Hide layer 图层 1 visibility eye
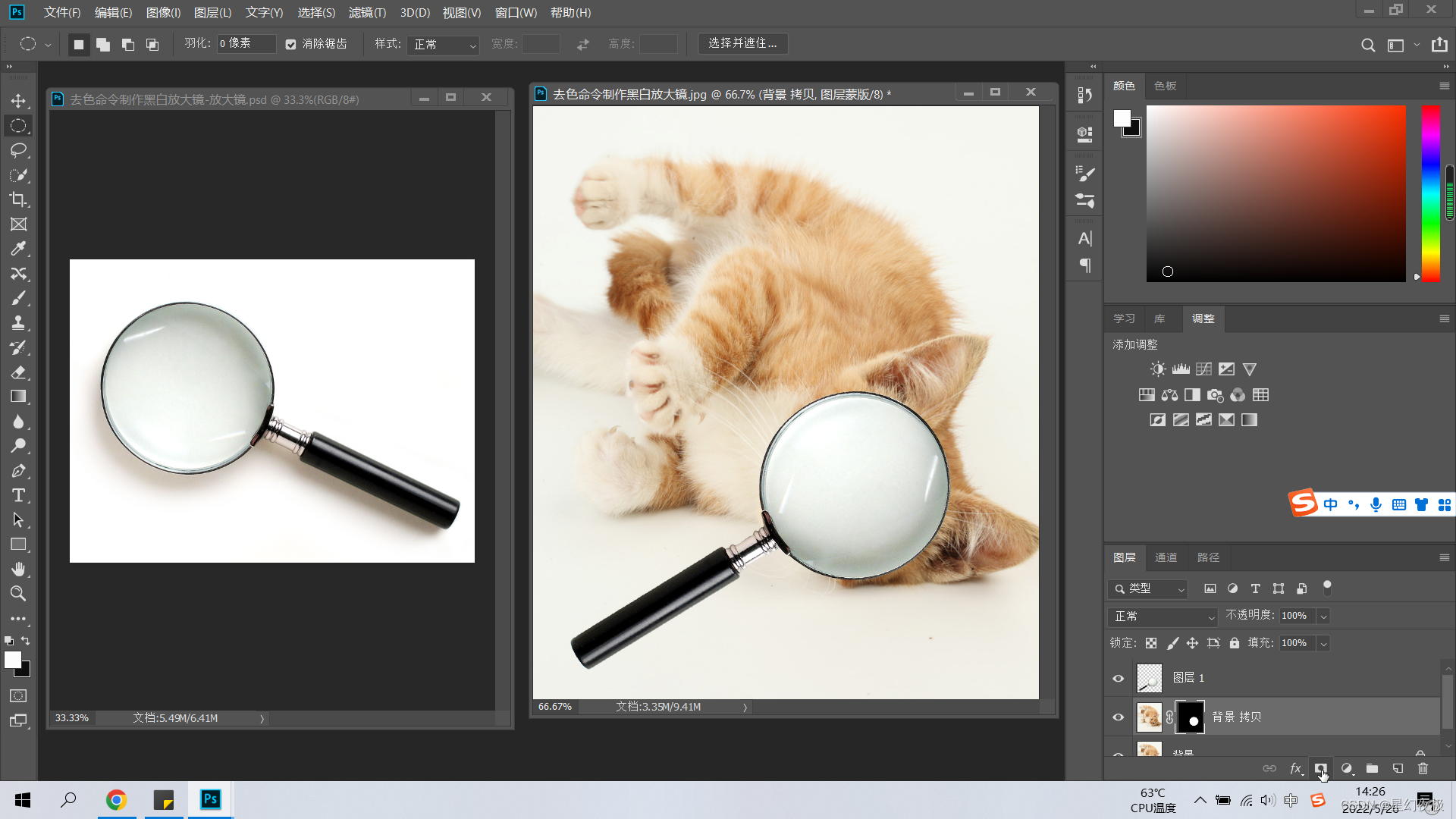Viewport: 1456px width, 819px height. click(1118, 679)
